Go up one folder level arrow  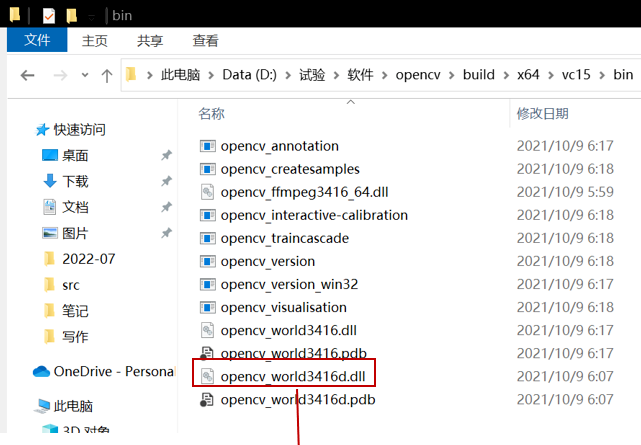coord(107,76)
